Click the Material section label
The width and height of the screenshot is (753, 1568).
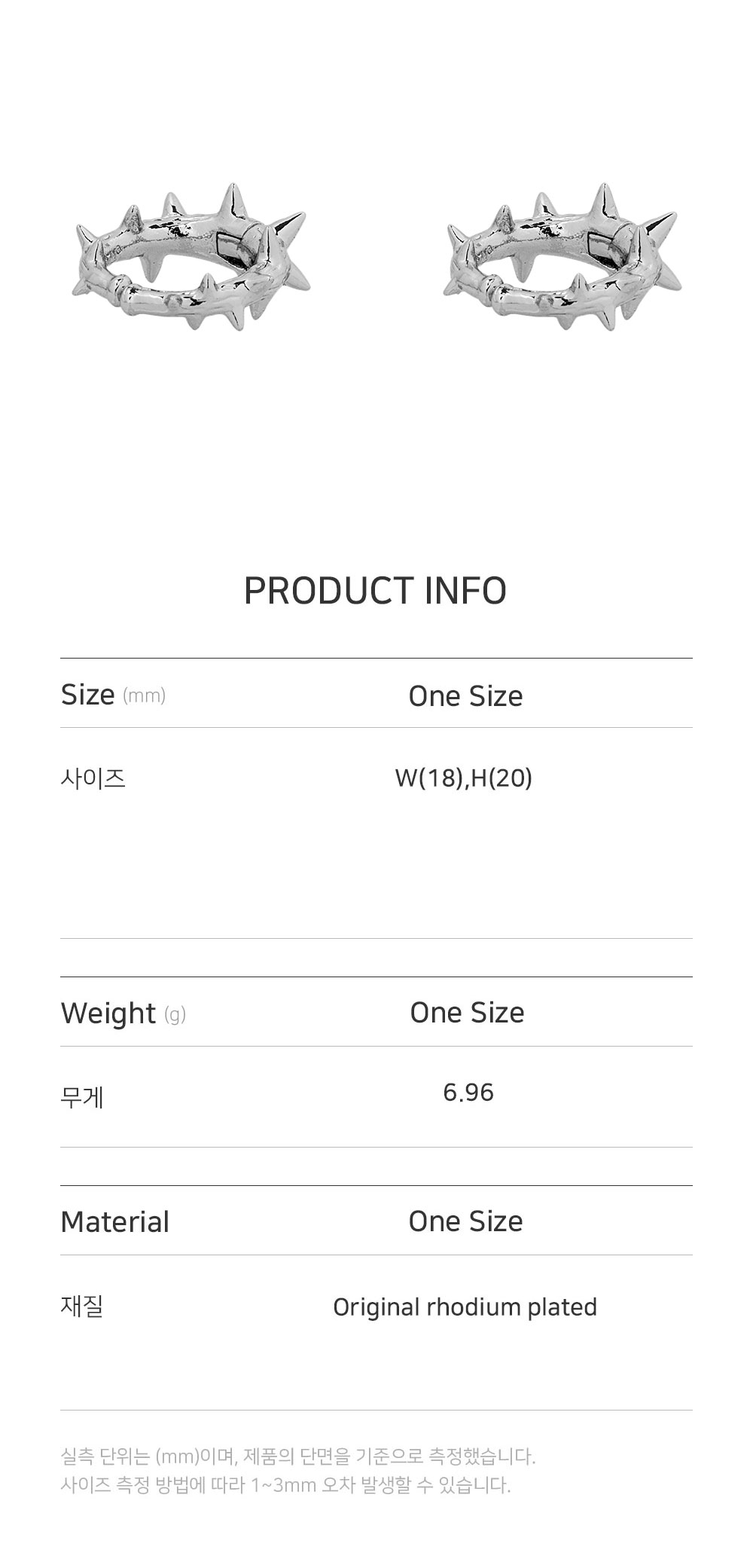tap(115, 1222)
